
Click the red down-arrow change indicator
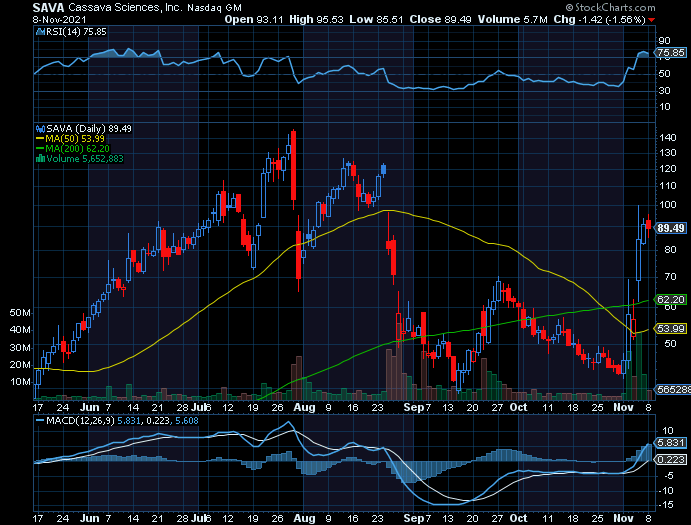pos(651,20)
